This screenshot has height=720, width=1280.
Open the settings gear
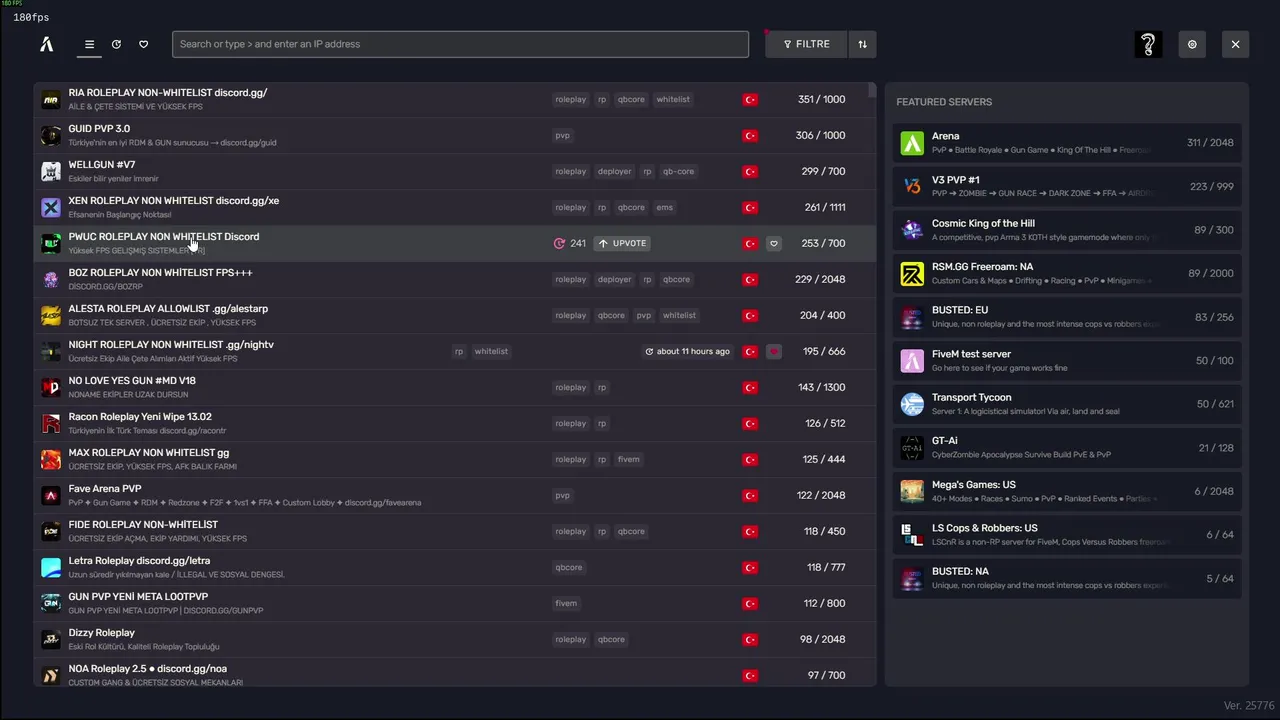tap(1192, 44)
